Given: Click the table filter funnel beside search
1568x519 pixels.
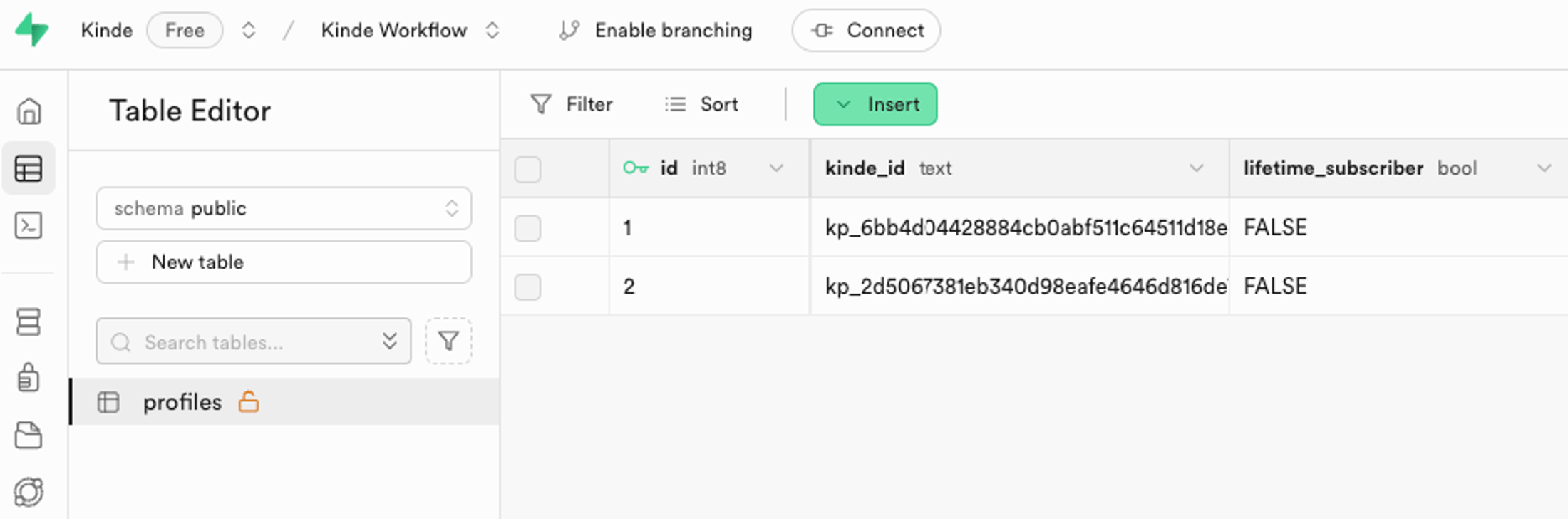Looking at the screenshot, I should (x=448, y=341).
